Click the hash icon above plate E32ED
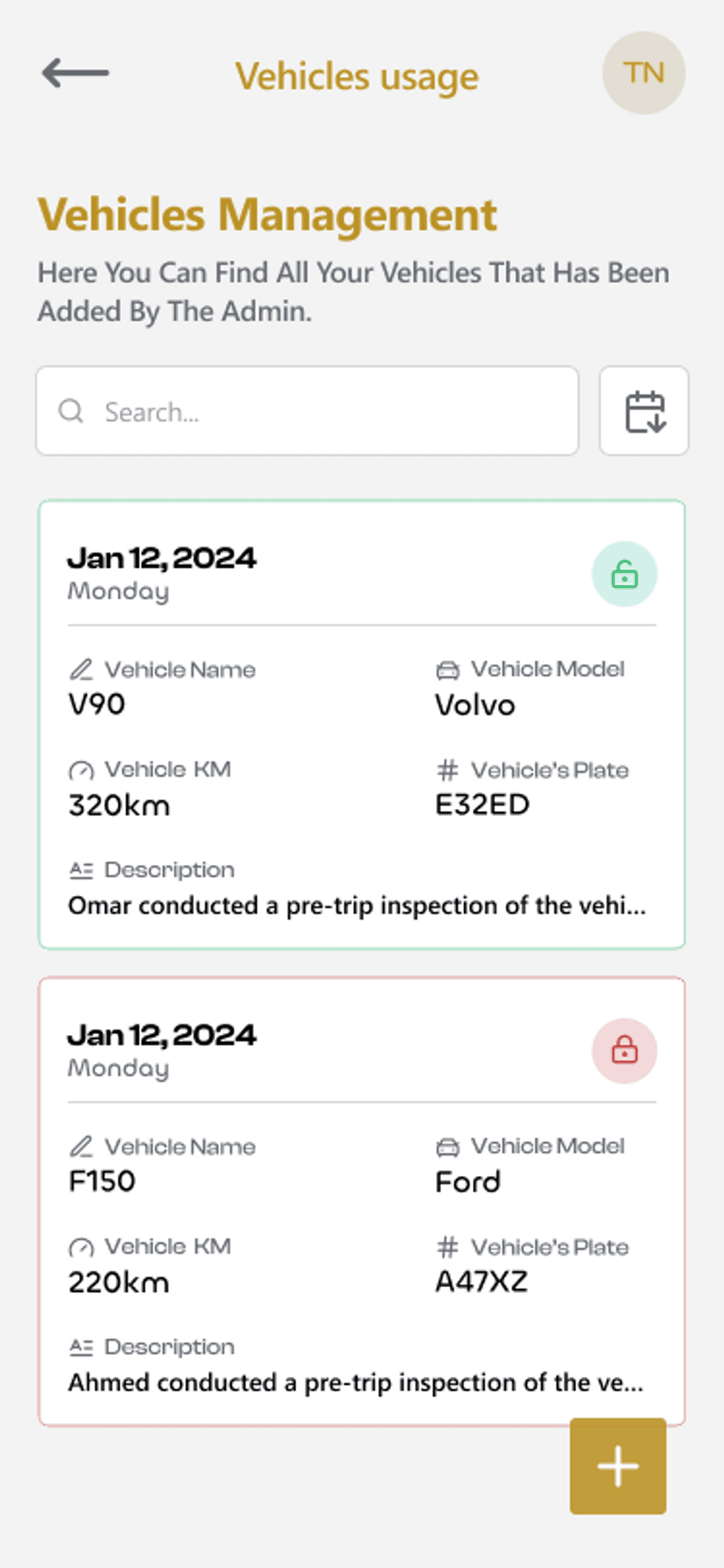The width and height of the screenshot is (724, 1568). tap(447, 770)
